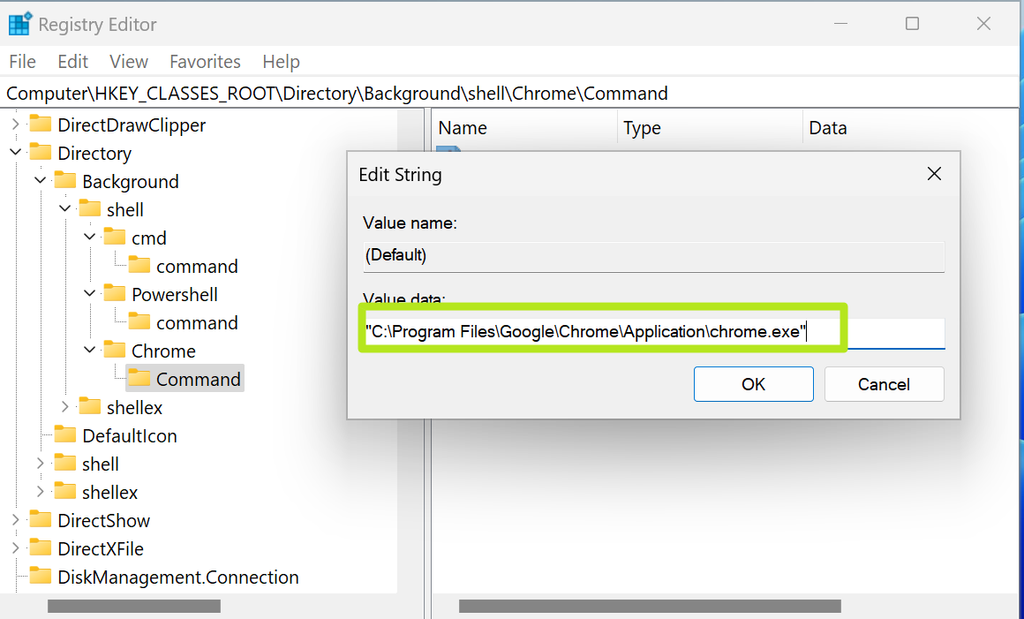The height and width of the screenshot is (619, 1024).
Task: Expand the DirectDrawClipper tree node
Action: point(14,124)
